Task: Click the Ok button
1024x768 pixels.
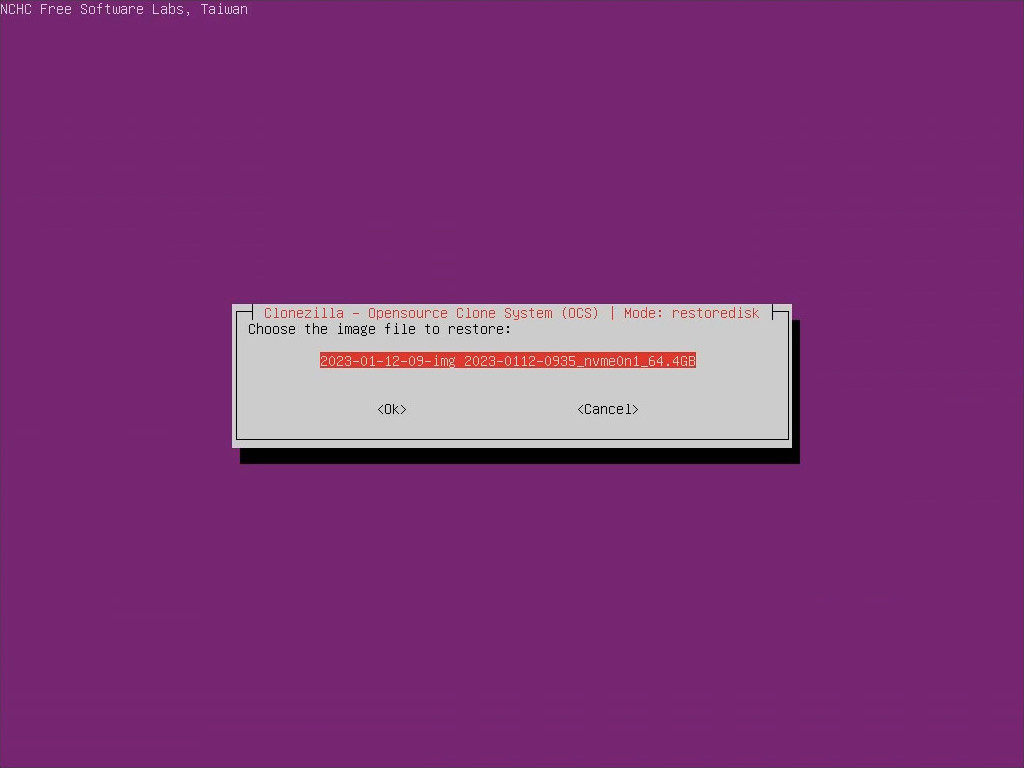Action: tap(392, 409)
